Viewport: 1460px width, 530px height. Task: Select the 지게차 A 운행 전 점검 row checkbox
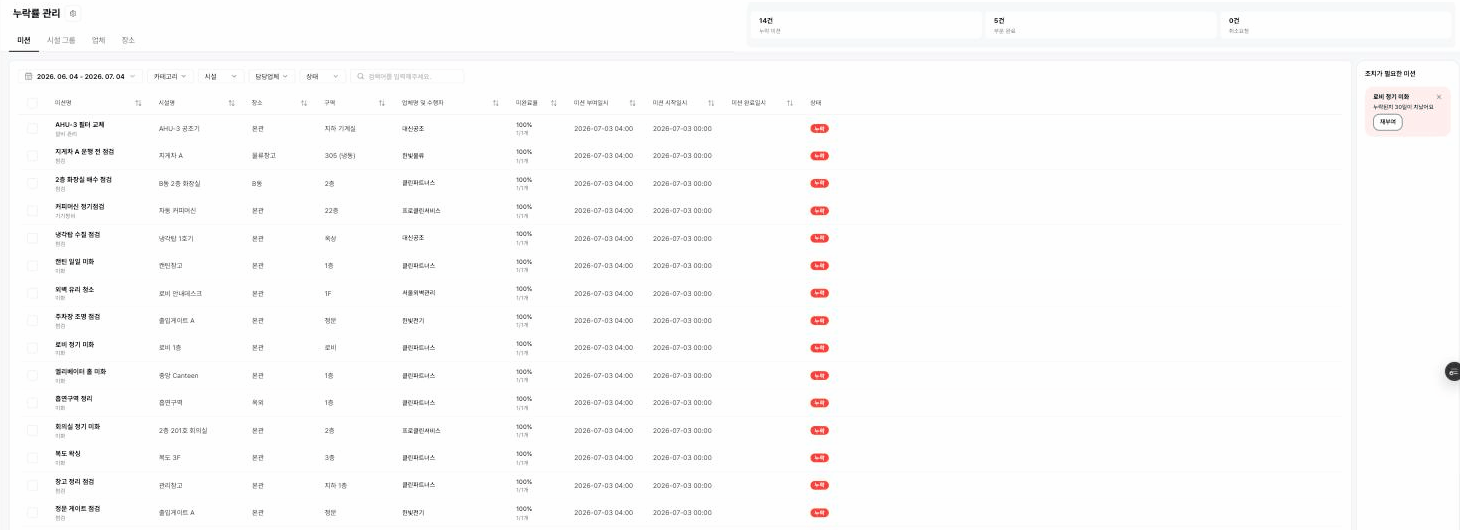[x=32, y=156]
